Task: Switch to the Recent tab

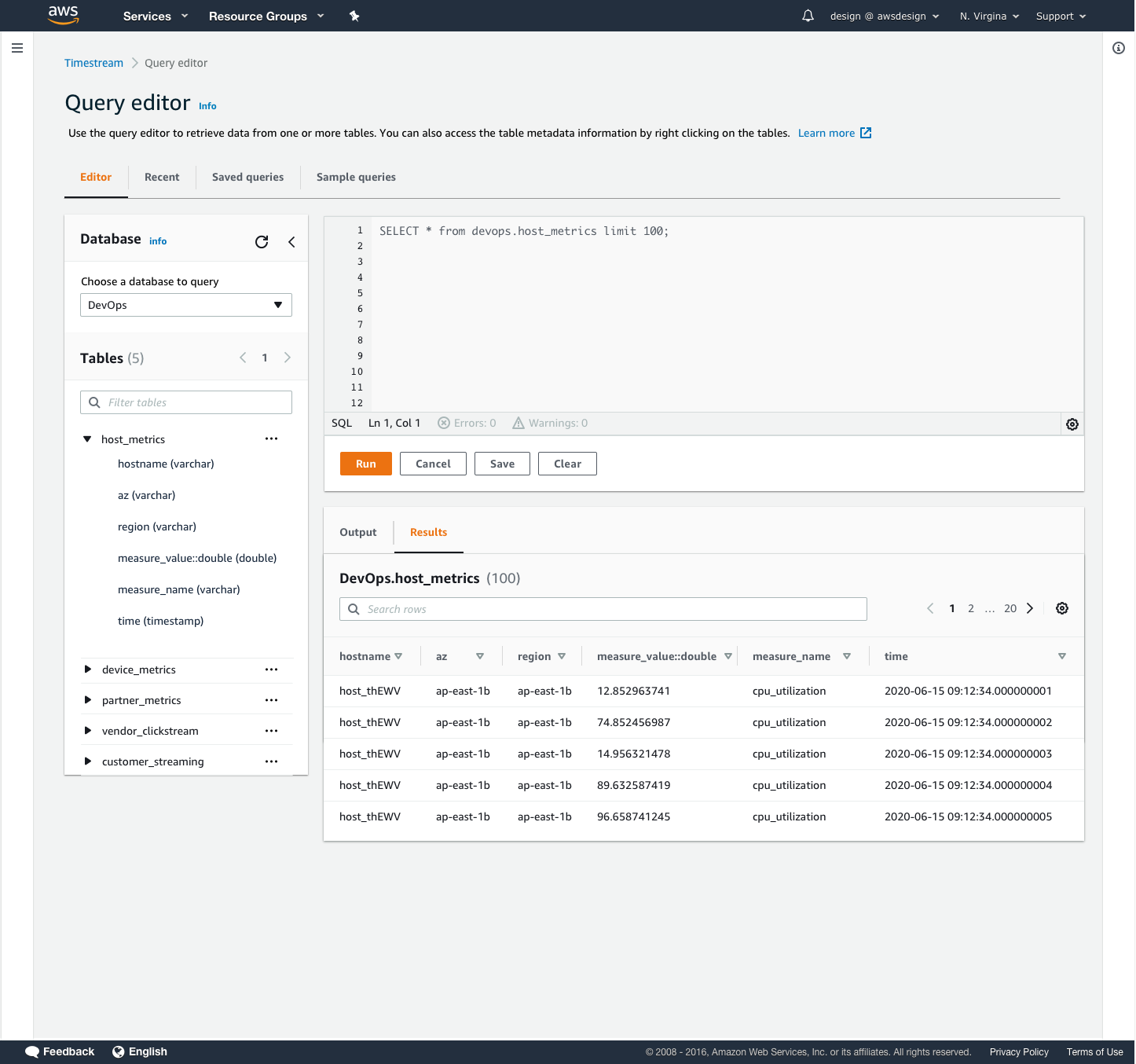Action: [162, 177]
